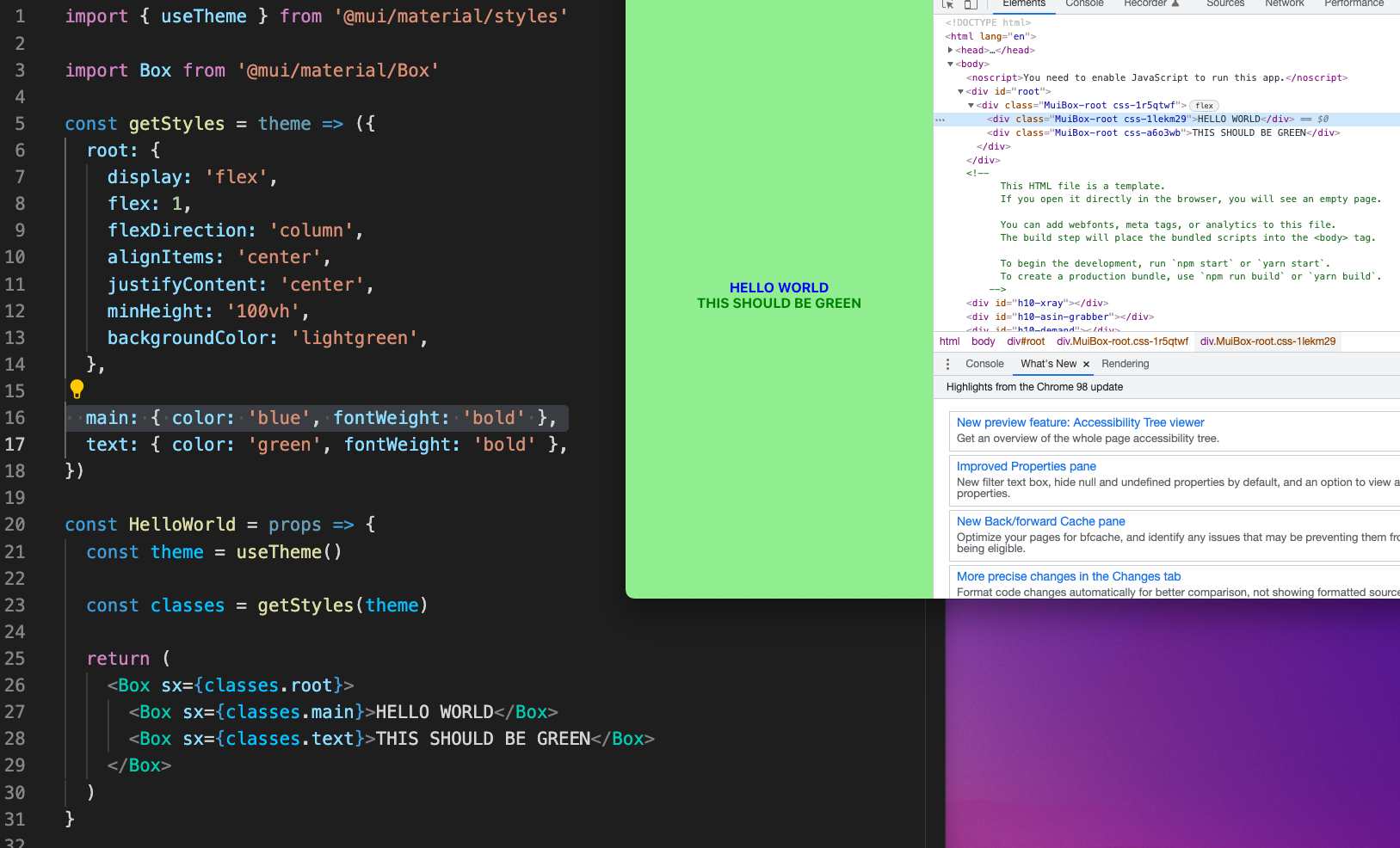Open the New Back/forward Cache pane link

(1040, 521)
